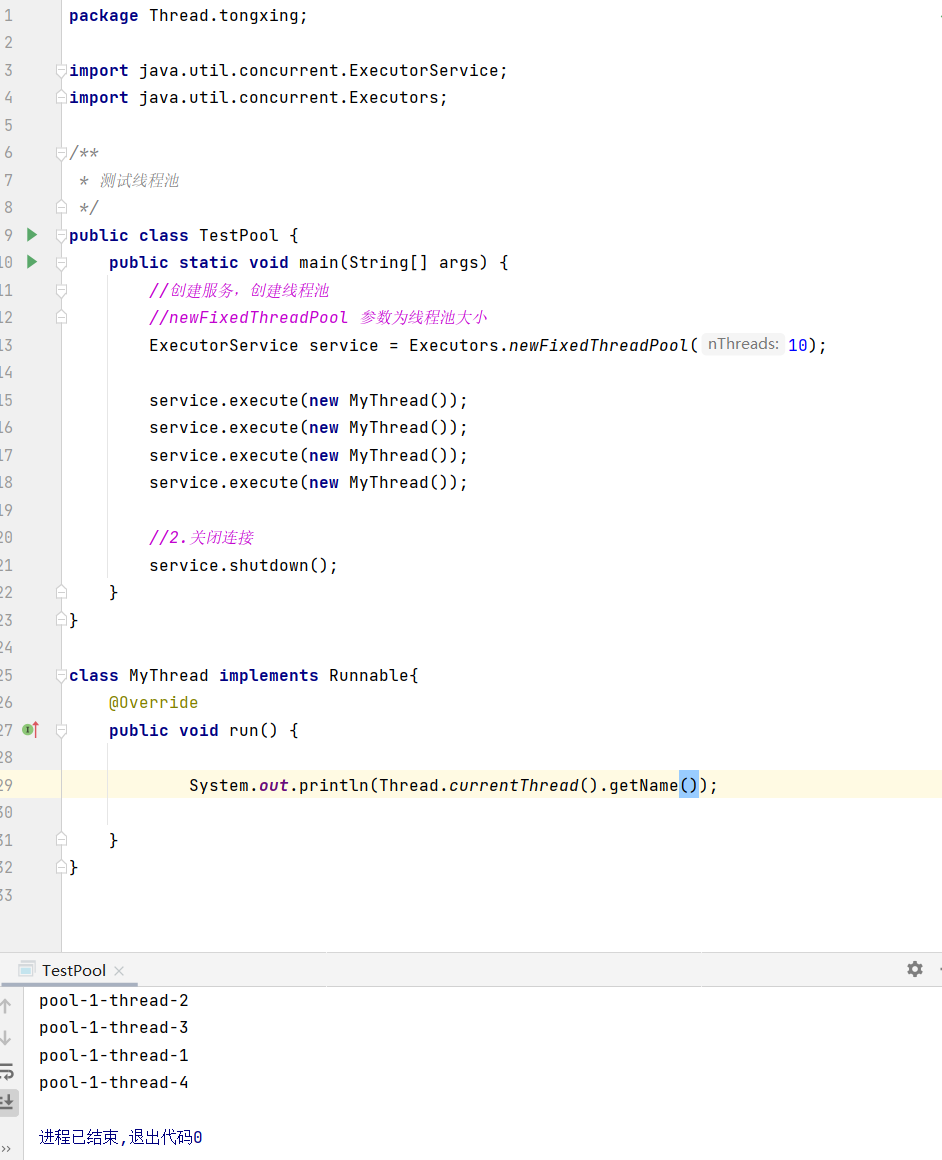Collapse the import statements fold
Image resolution: width=942 pixels, height=1160 pixels.
point(61,70)
